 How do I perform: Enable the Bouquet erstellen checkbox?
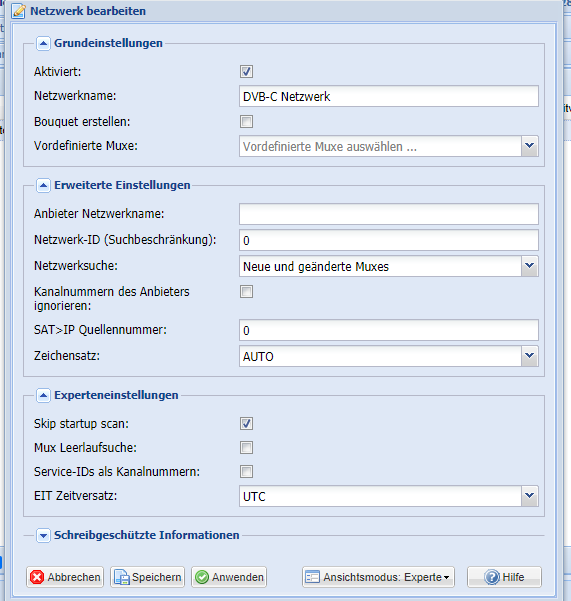(246, 122)
